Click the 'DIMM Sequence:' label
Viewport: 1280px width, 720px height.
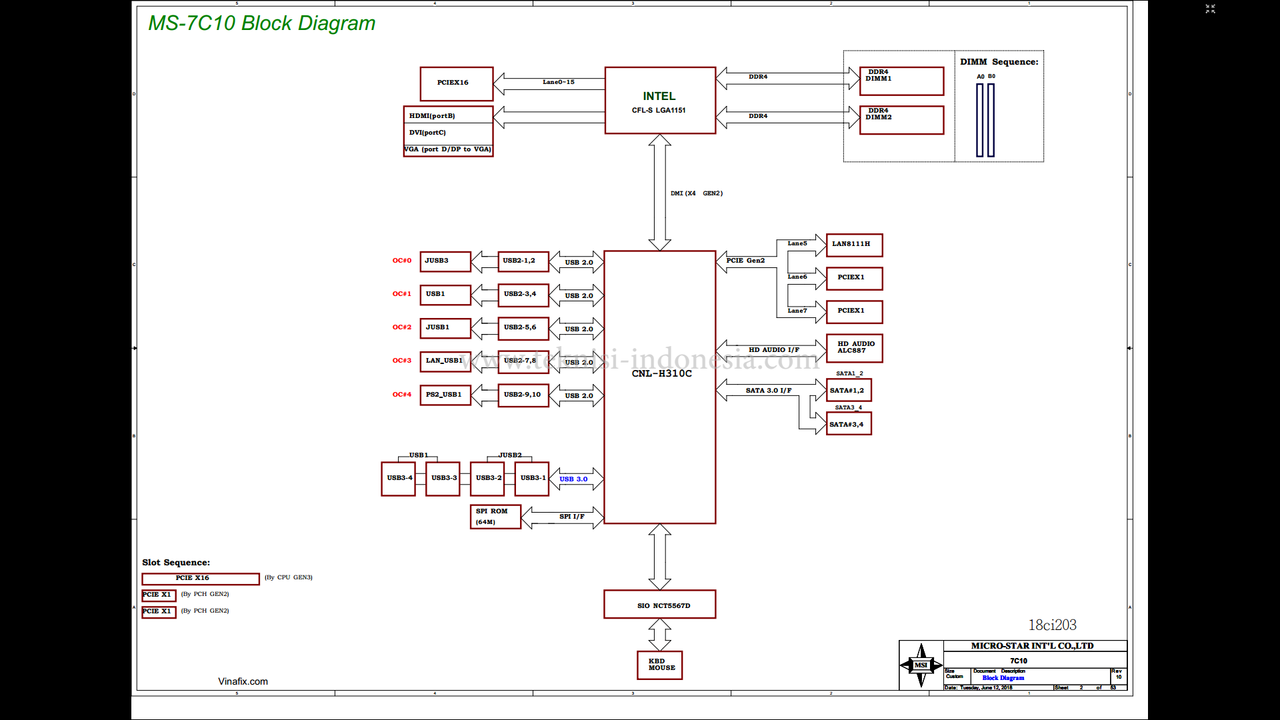click(x=999, y=62)
